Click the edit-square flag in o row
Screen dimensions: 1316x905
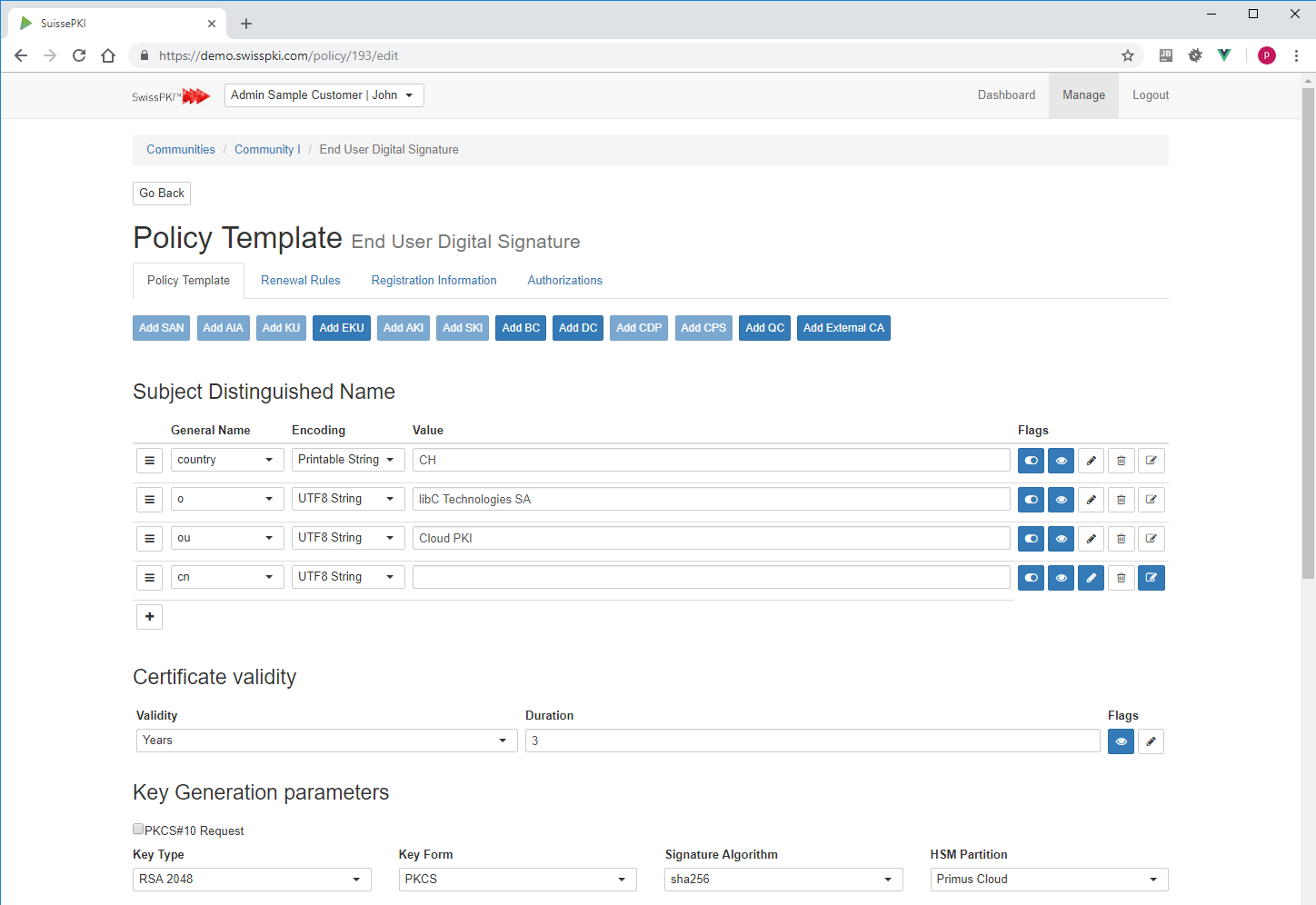coord(1151,500)
